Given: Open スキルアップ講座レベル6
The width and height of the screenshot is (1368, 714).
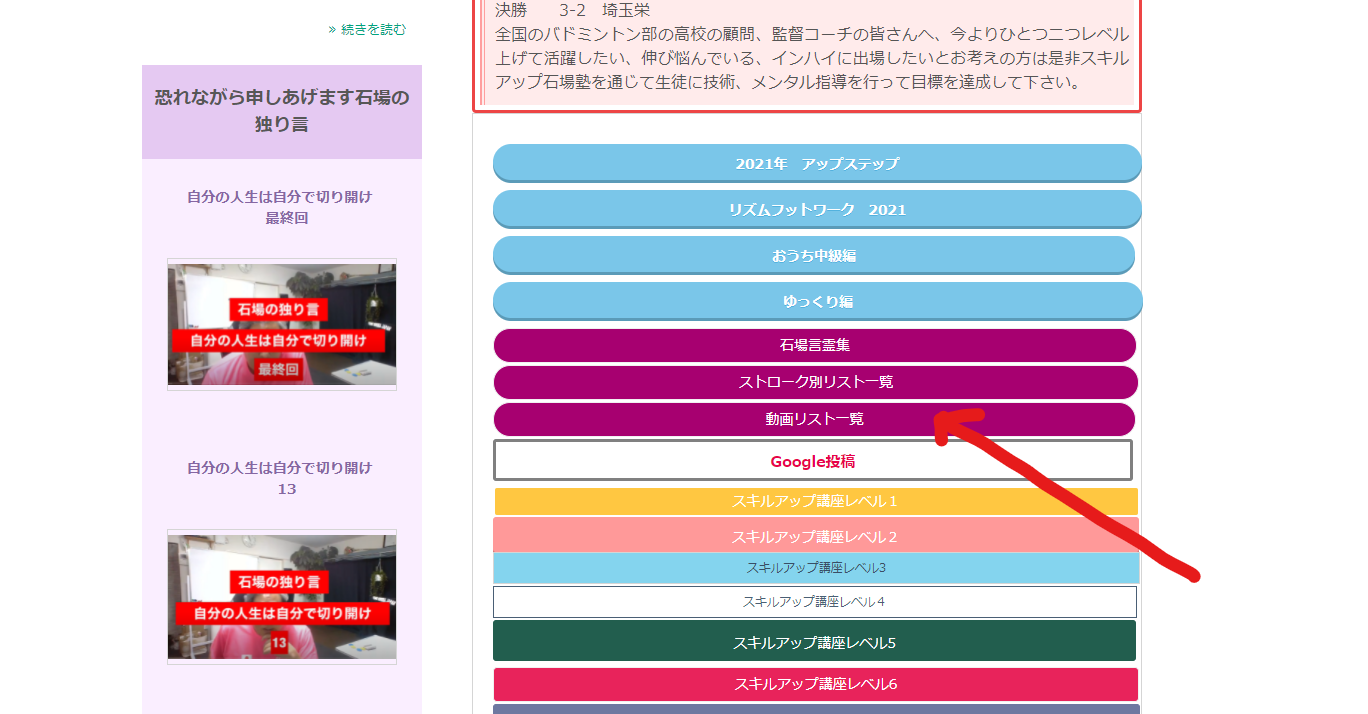Looking at the screenshot, I should point(815,685).
